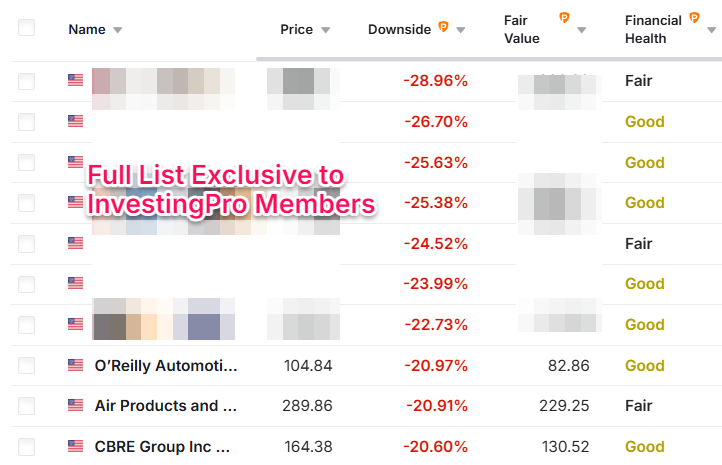This screenshot has width=722, height=465.
Task: Click the Fair health rating in -24.52% row
Action: pyautogui.click(x=639, y=244)
